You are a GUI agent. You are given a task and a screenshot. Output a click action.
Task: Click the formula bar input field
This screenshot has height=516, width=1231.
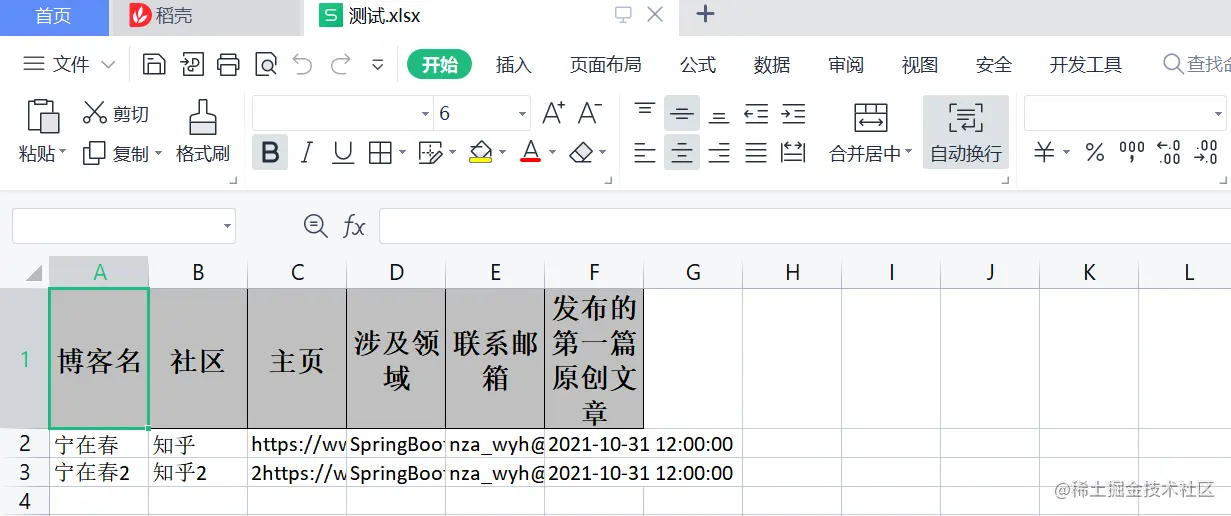805,226
